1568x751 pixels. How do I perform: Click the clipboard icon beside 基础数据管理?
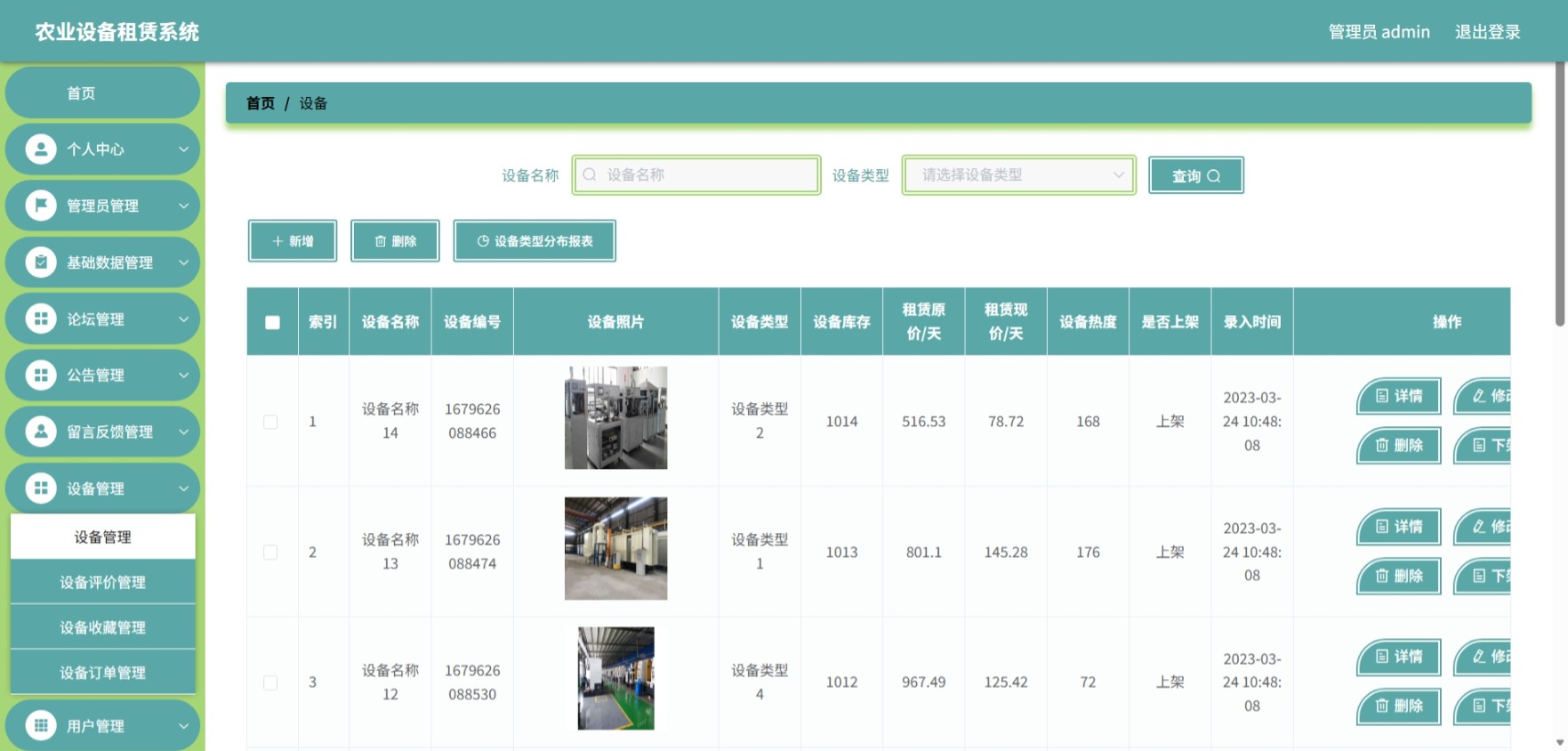tap(40, 262)
